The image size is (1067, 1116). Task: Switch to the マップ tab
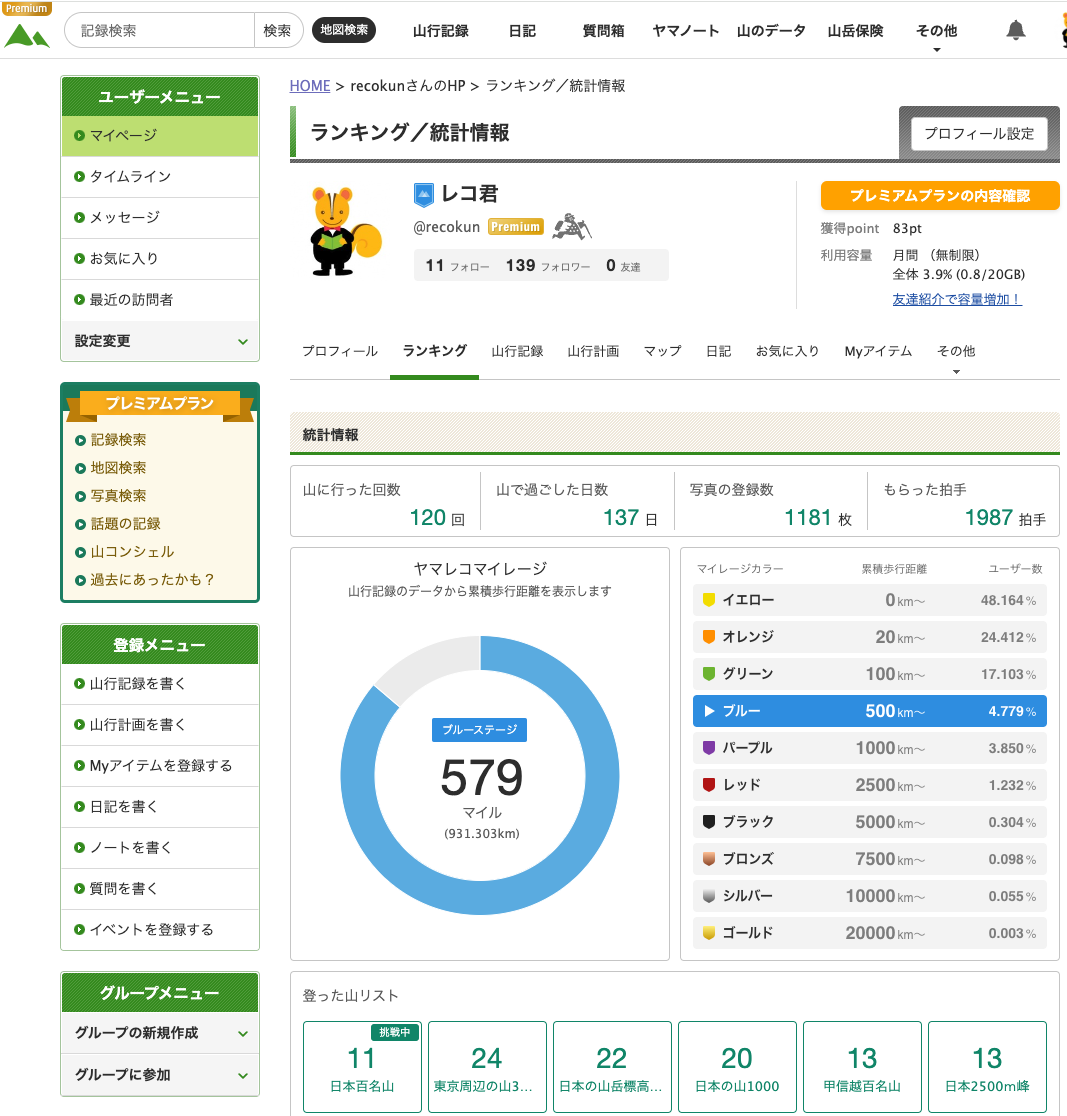(x=663, y=351)
